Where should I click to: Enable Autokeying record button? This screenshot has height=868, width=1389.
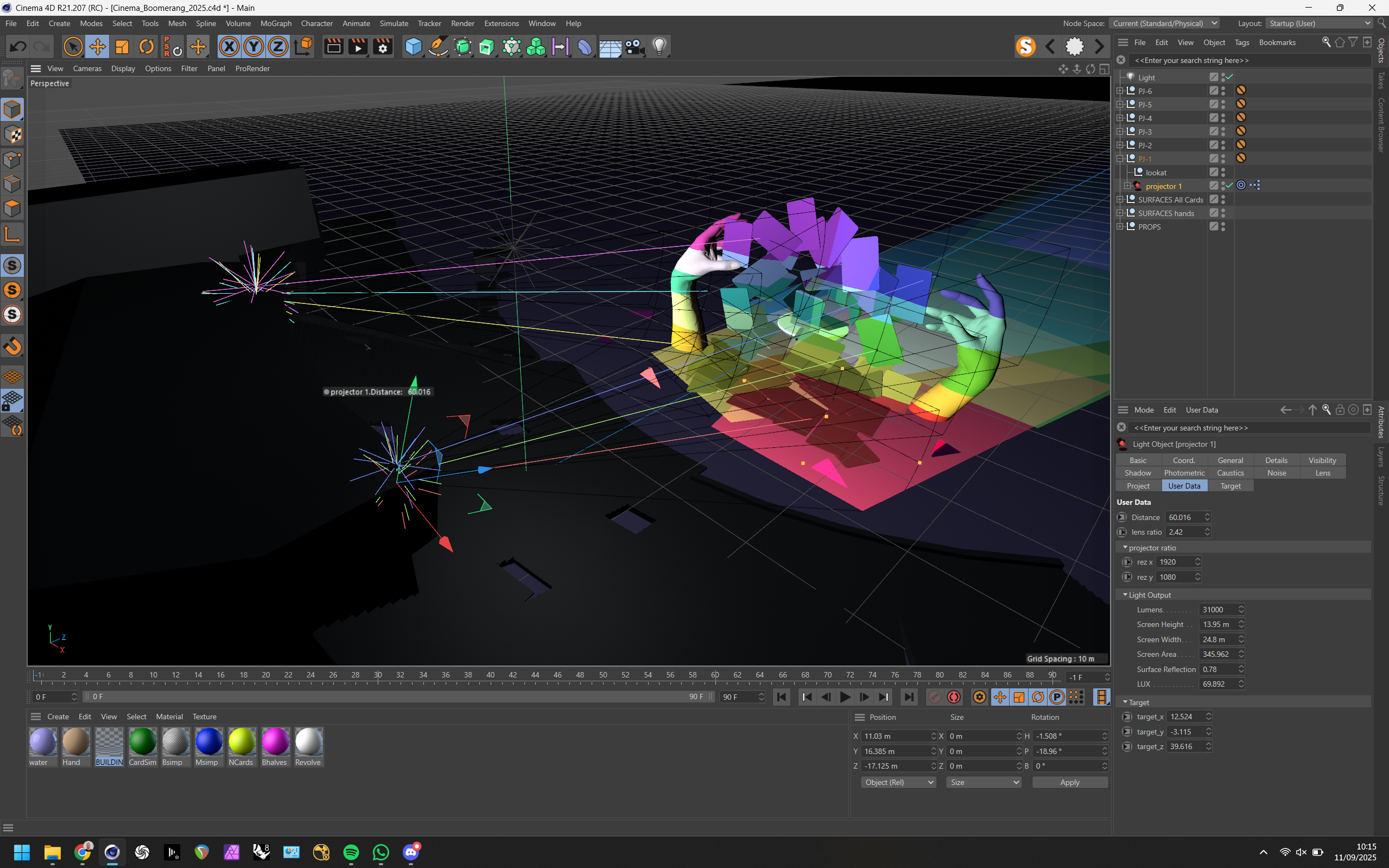click(x=954, y=697)
